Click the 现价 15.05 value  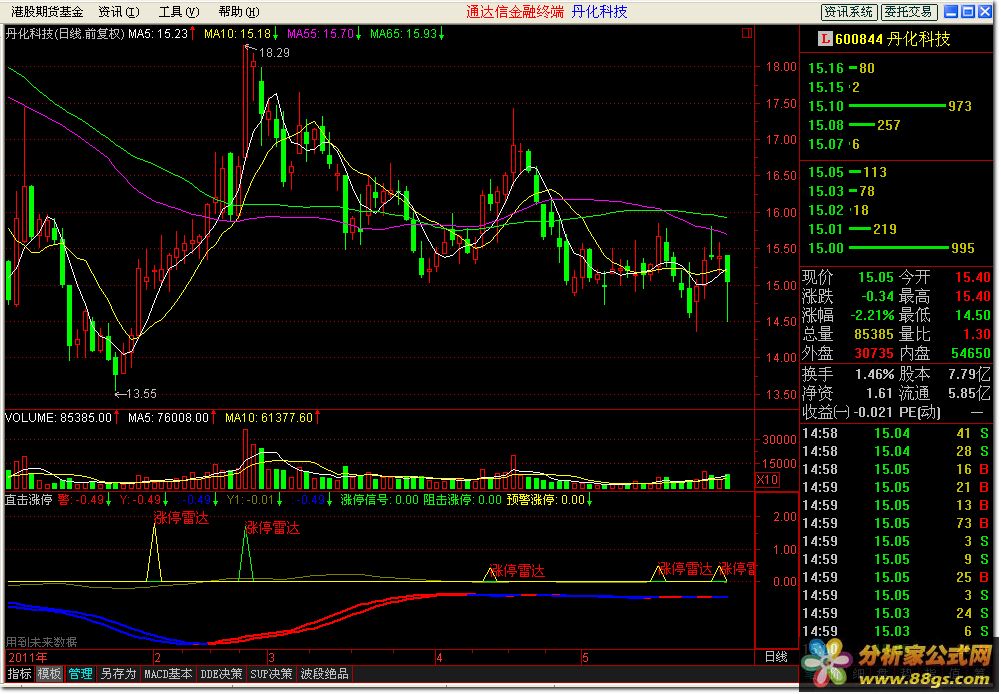875,277
